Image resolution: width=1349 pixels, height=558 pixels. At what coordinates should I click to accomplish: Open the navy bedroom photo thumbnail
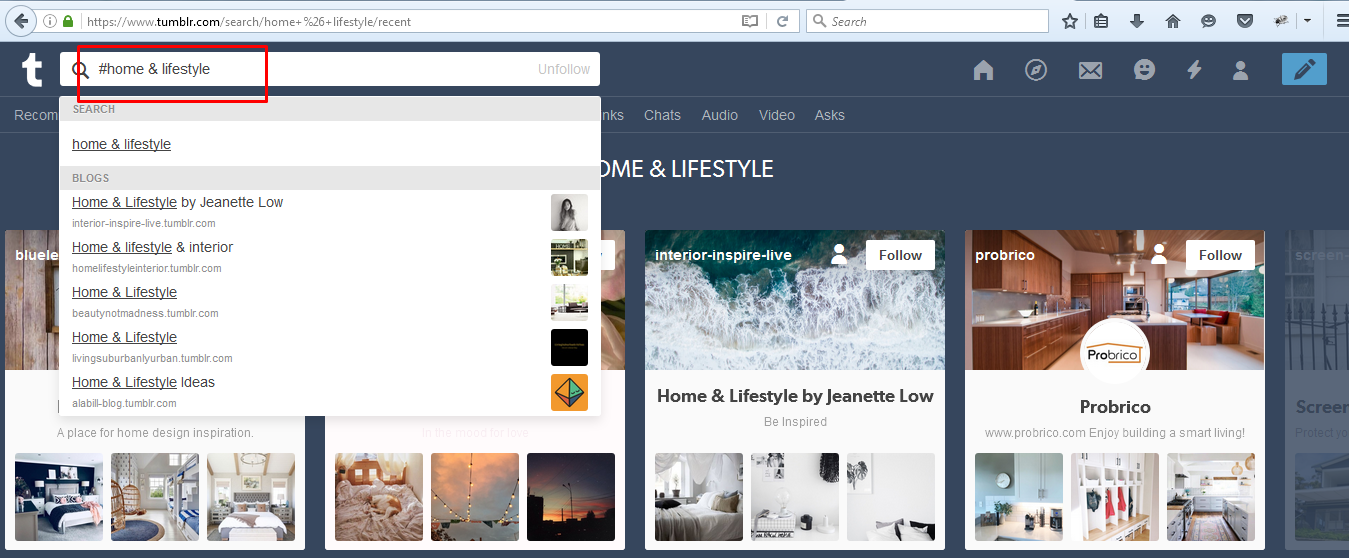(x=59, y=497)
